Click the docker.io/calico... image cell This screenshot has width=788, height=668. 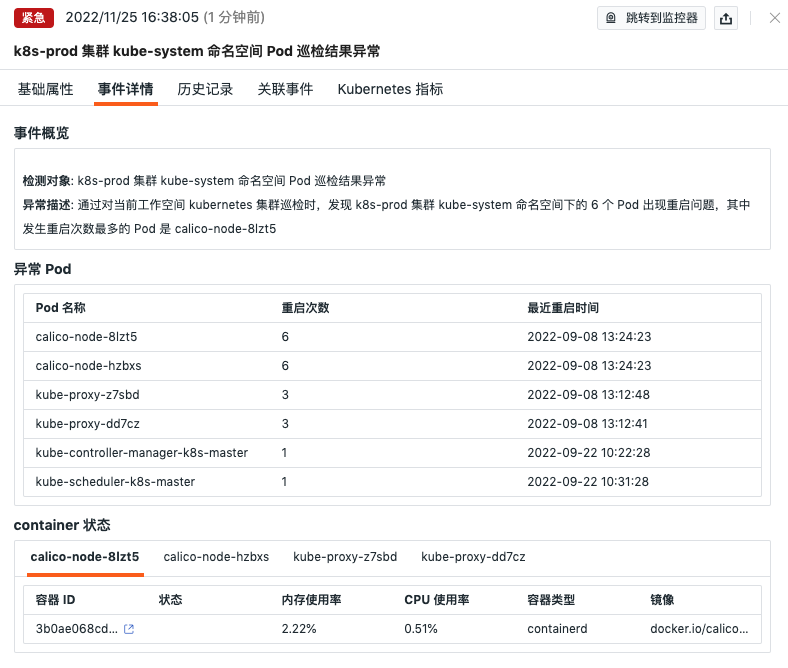699,629
